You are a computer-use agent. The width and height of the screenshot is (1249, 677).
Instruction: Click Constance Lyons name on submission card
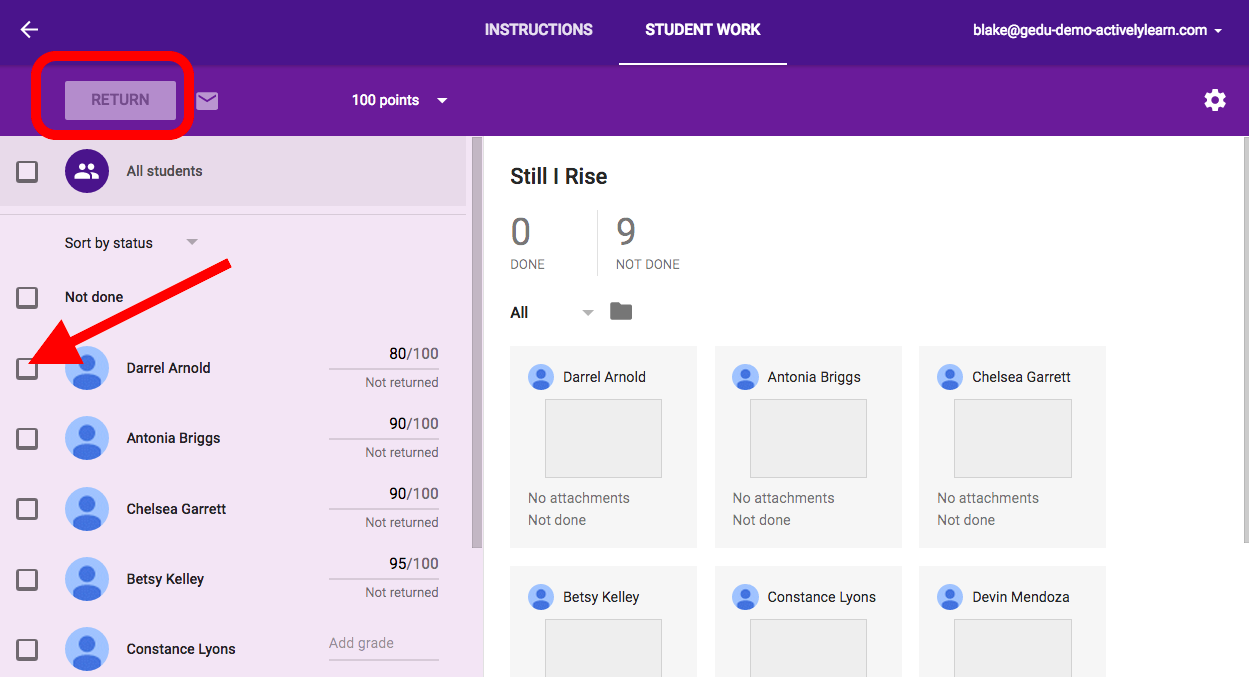(x=822, y=597)
